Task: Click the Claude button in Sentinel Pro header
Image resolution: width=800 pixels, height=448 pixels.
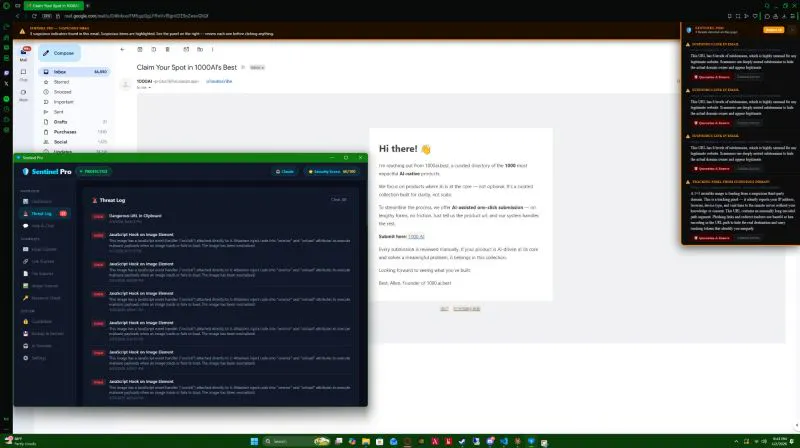Action: [x=285, y=171]
